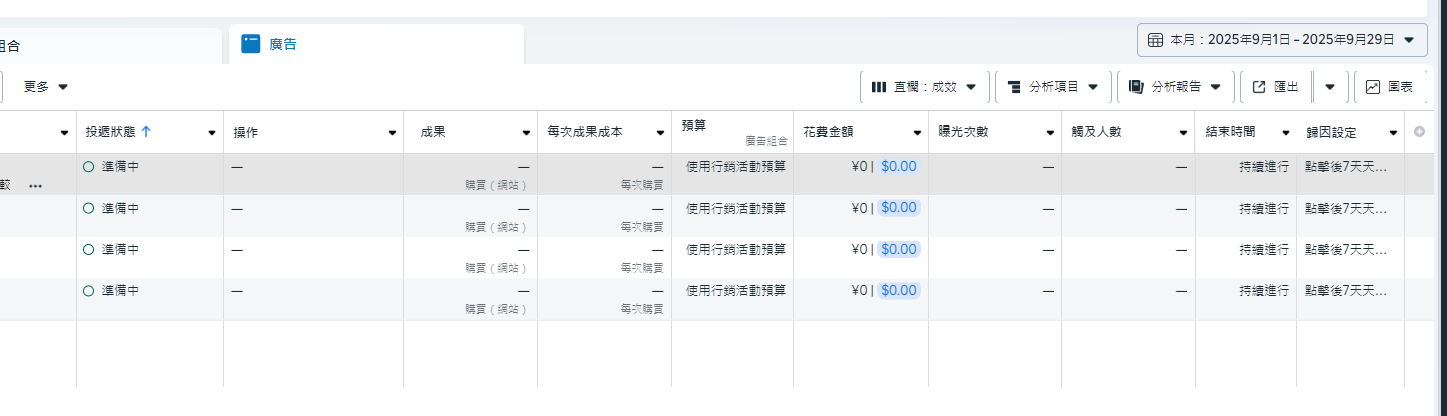The width and height of the screenshot is (1447, 416).
Task: Click the plus icon to add column
Action: click(1419, 132)
